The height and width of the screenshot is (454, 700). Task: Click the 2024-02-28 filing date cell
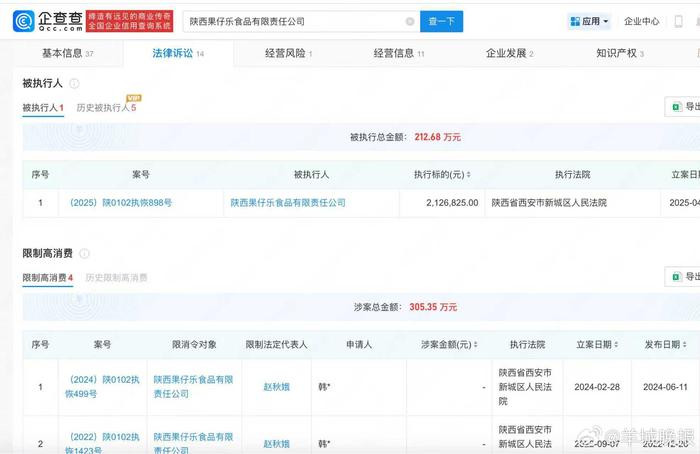(597, 387)
